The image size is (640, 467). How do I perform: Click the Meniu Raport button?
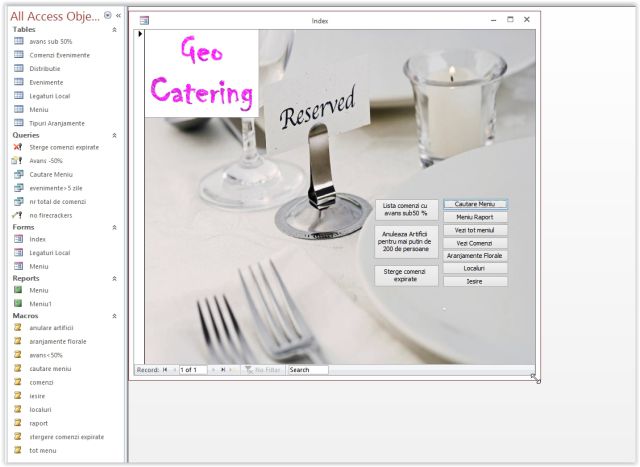tap(475, 217)
